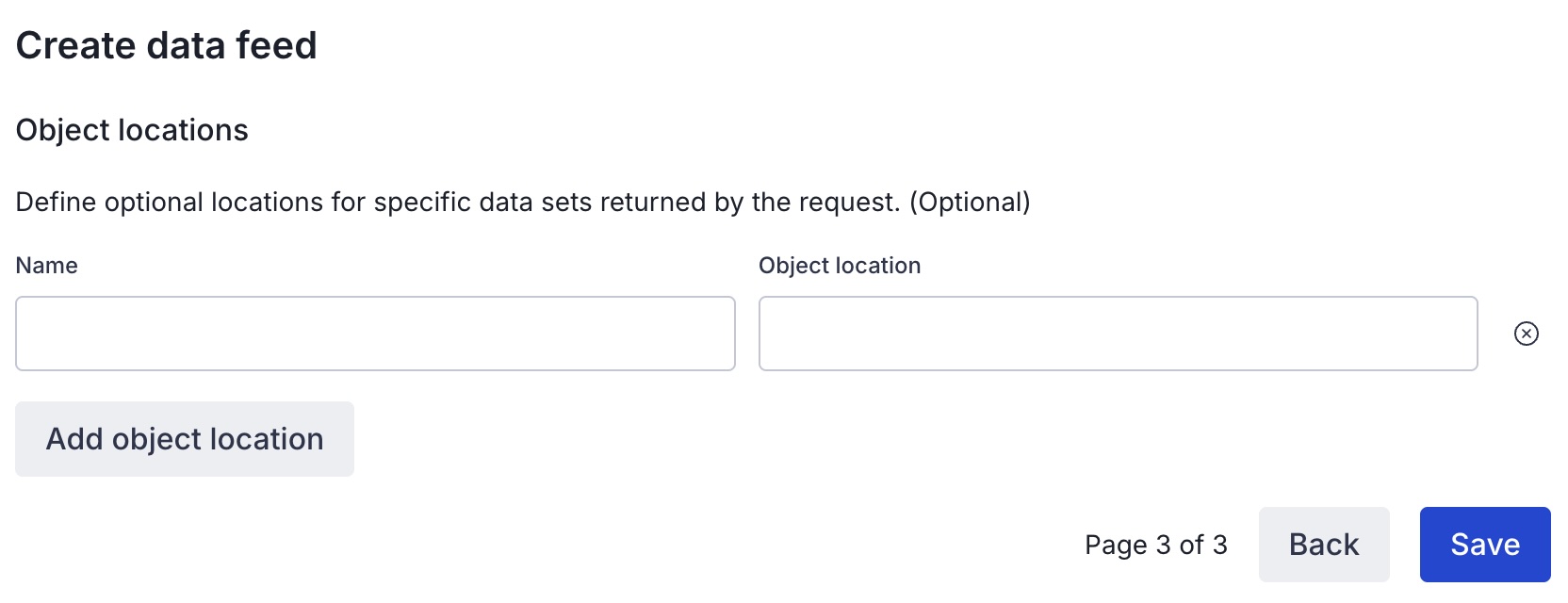Image resolution: width=1568 pixels, height=603 pixels.
Task: Click the Name field label
Action: (47, 266)
